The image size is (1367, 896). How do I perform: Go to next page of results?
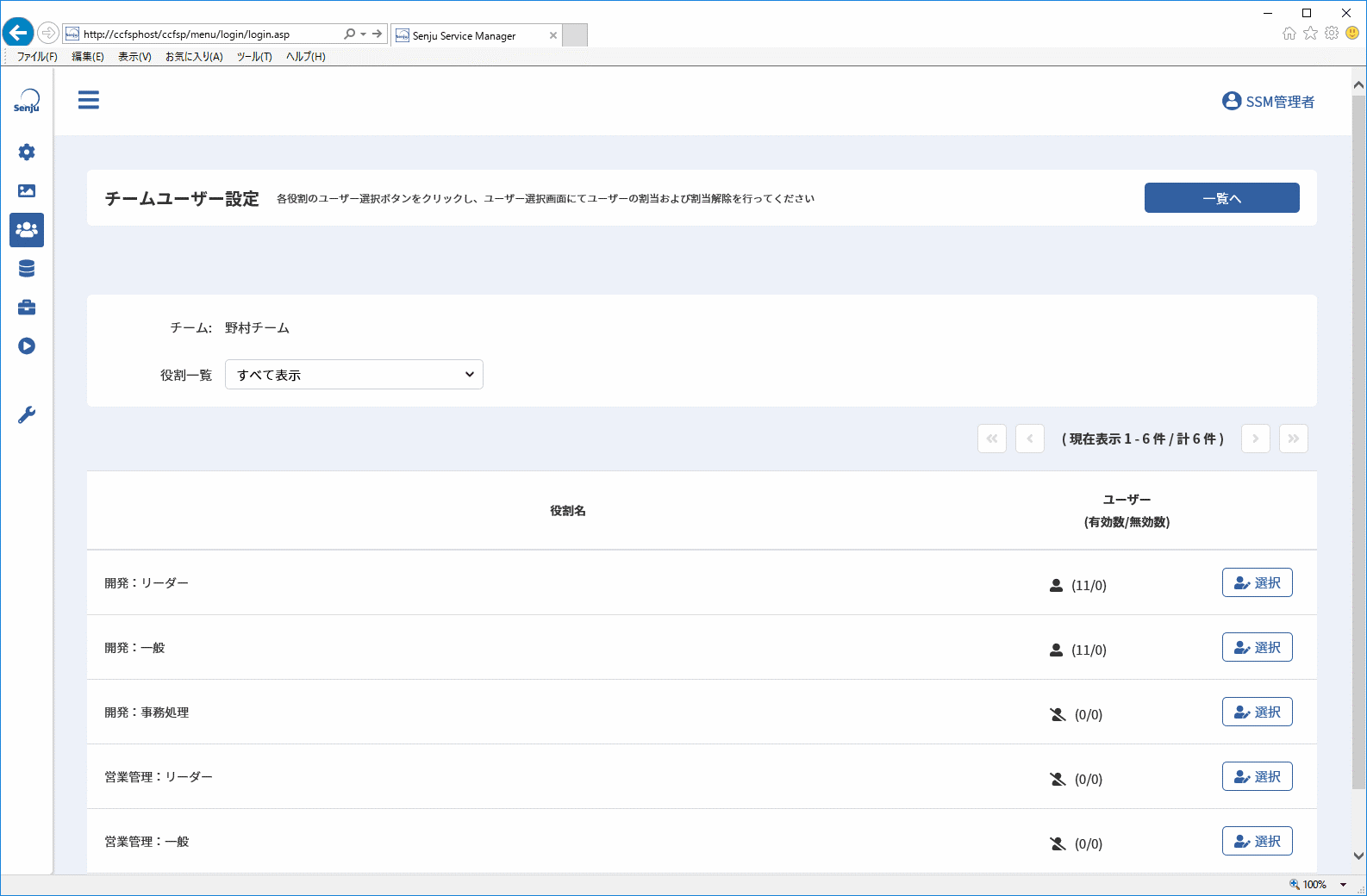click(x=1256, y=439)
